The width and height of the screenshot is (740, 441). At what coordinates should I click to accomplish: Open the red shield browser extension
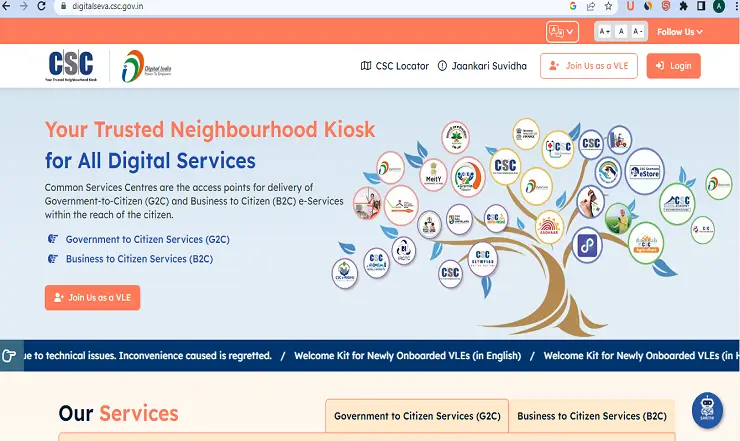coord(666,6)
